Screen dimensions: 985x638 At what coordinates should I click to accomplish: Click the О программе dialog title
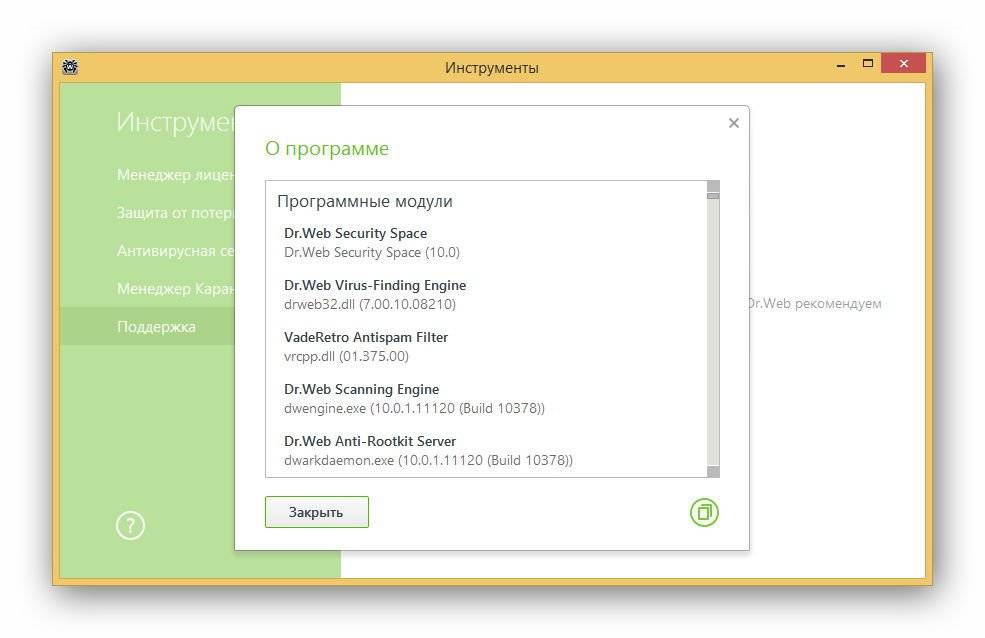(327, 149)
